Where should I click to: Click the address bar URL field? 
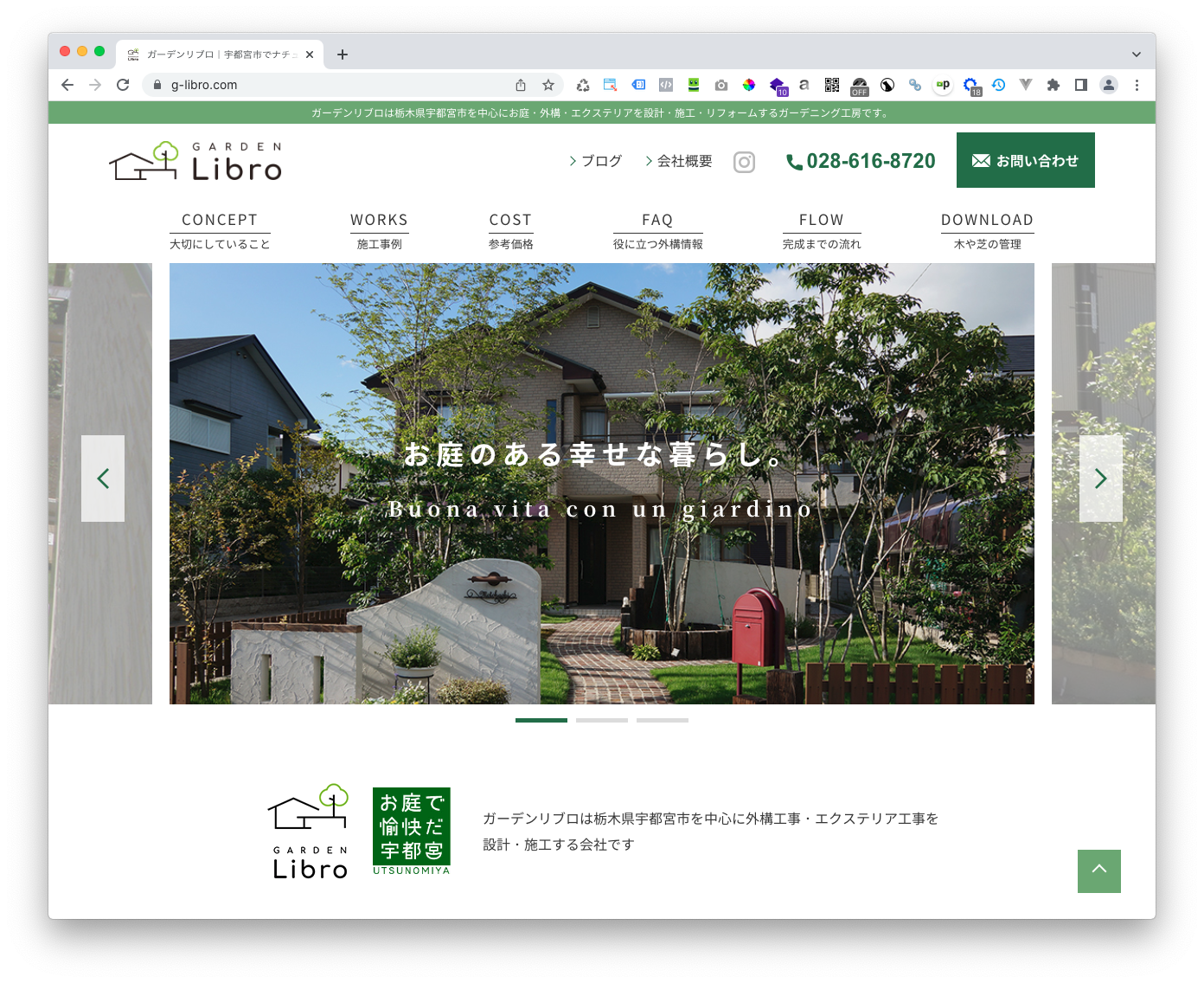tap(329, 85)
